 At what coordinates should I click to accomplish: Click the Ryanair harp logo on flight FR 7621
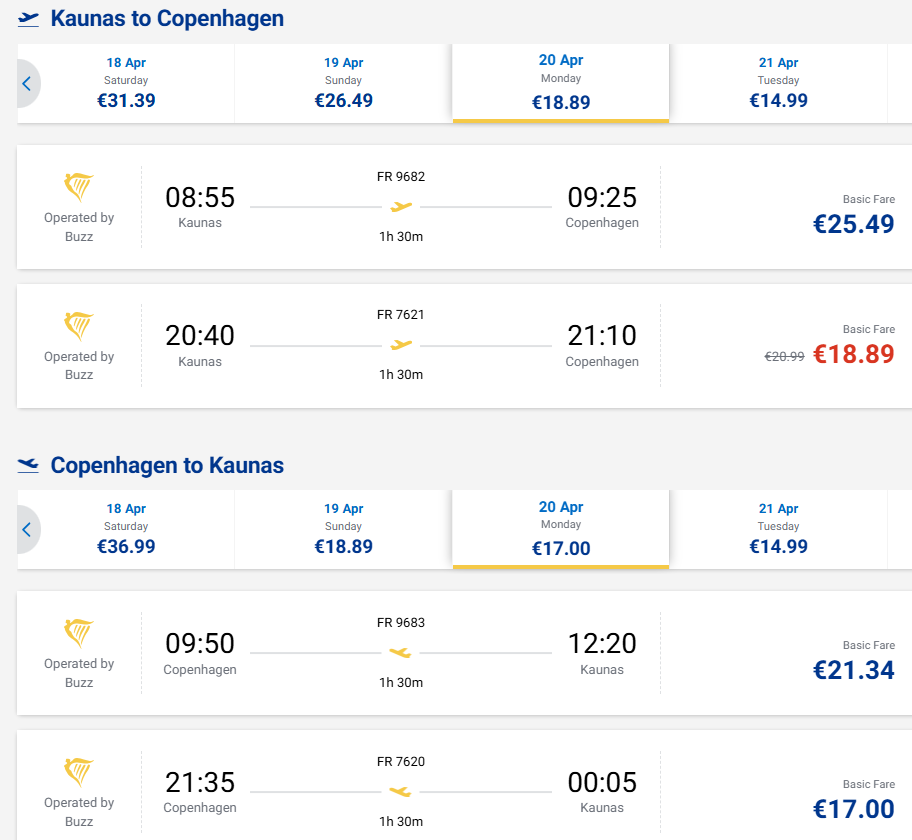click(79, 326)
